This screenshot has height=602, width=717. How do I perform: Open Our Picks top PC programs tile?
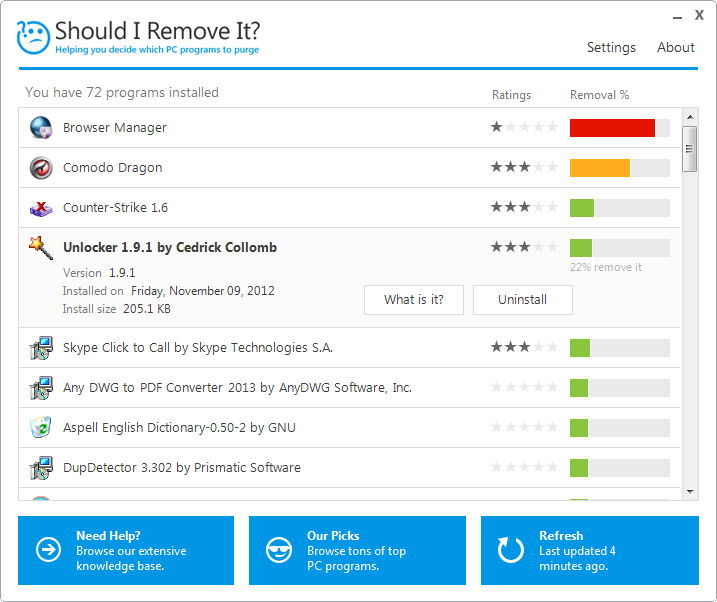[x=357, y=550]
